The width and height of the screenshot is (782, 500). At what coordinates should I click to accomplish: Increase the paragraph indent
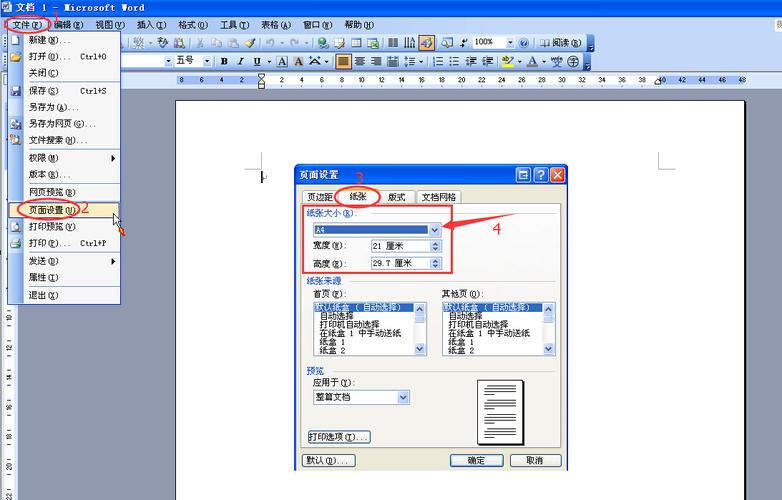coord(488,61)
